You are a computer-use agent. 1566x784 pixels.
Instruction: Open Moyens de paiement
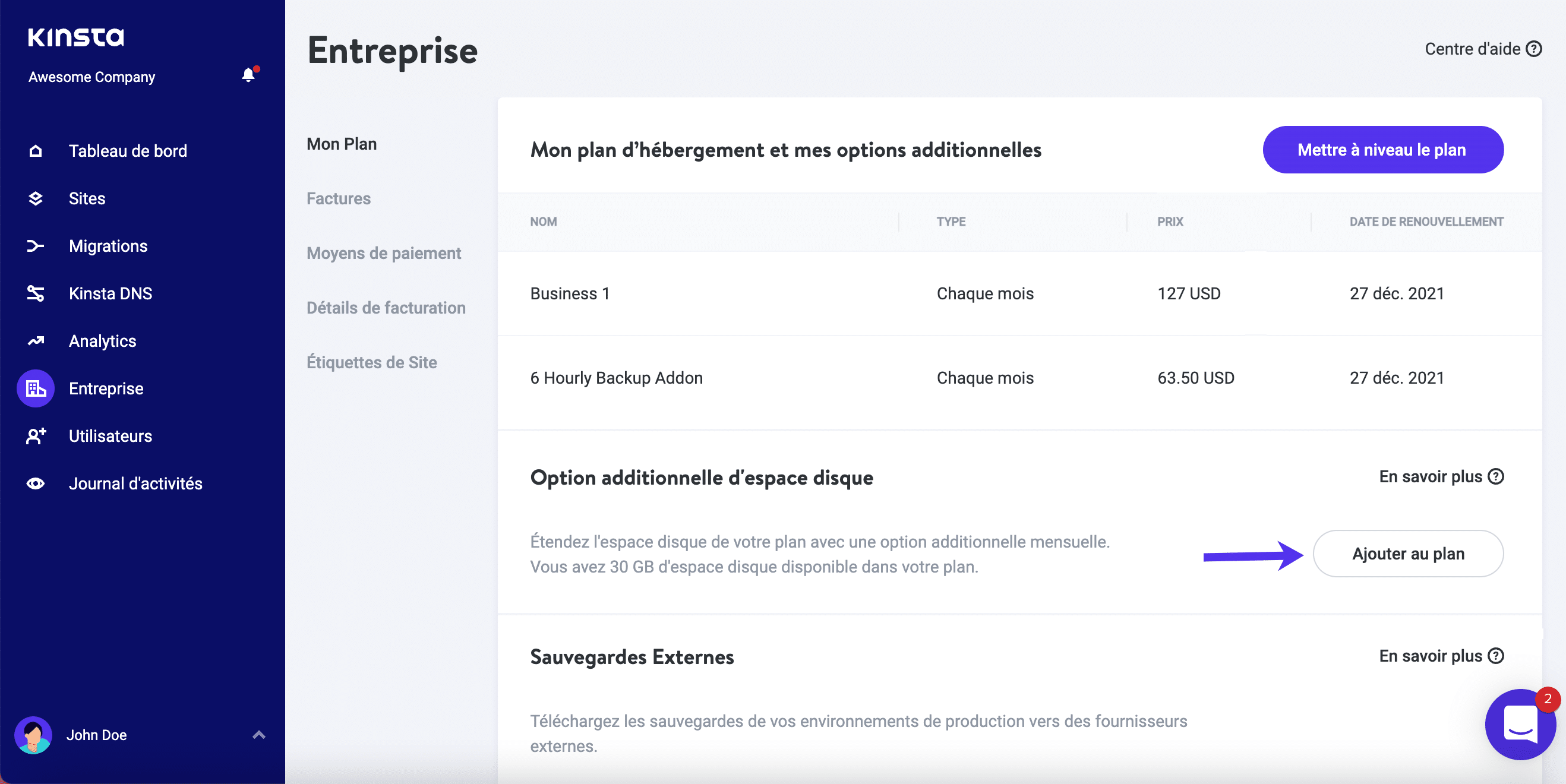click(384, 253)
